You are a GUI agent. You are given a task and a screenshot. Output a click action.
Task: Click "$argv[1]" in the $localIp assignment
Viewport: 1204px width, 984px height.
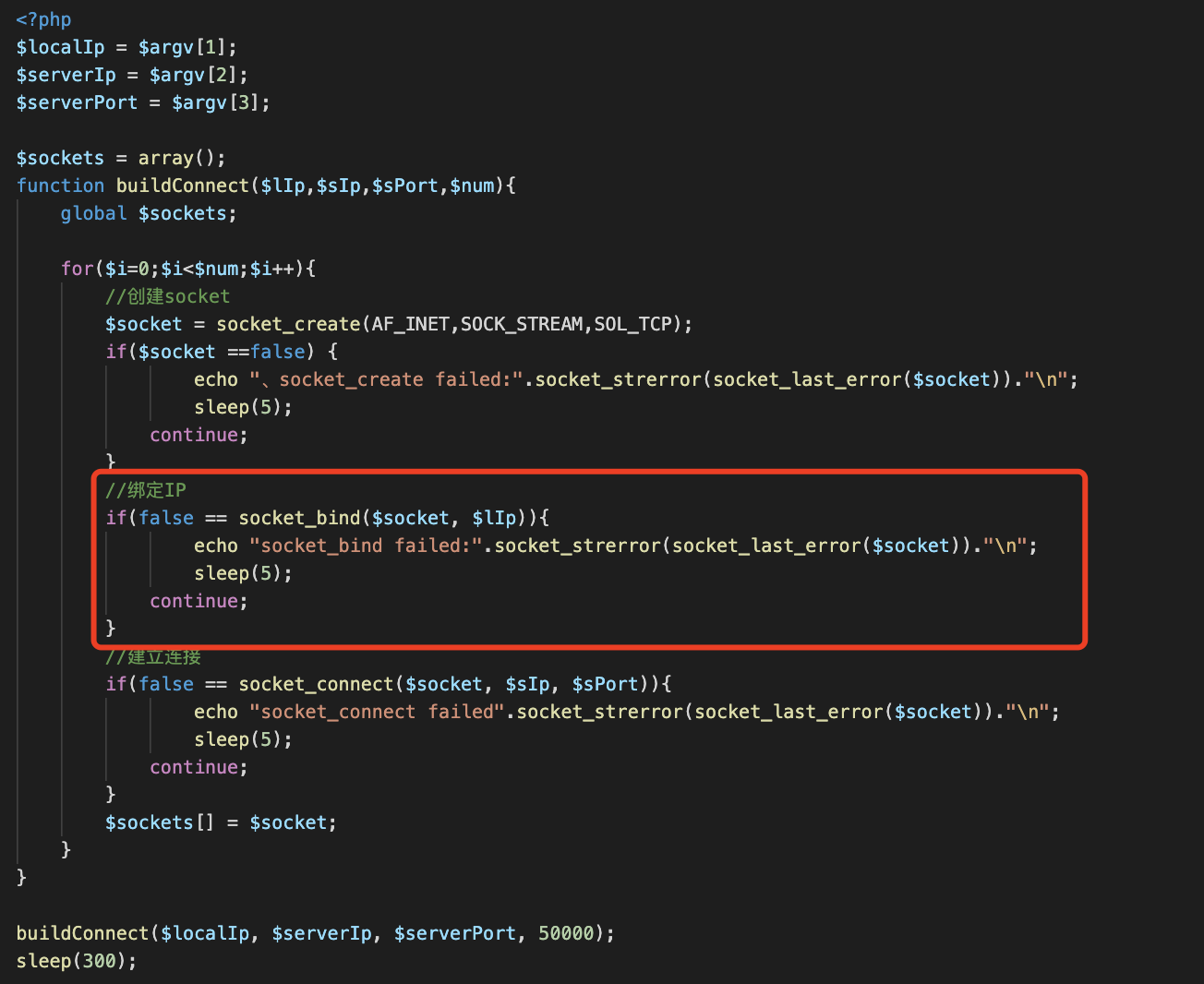click(182, 47)
